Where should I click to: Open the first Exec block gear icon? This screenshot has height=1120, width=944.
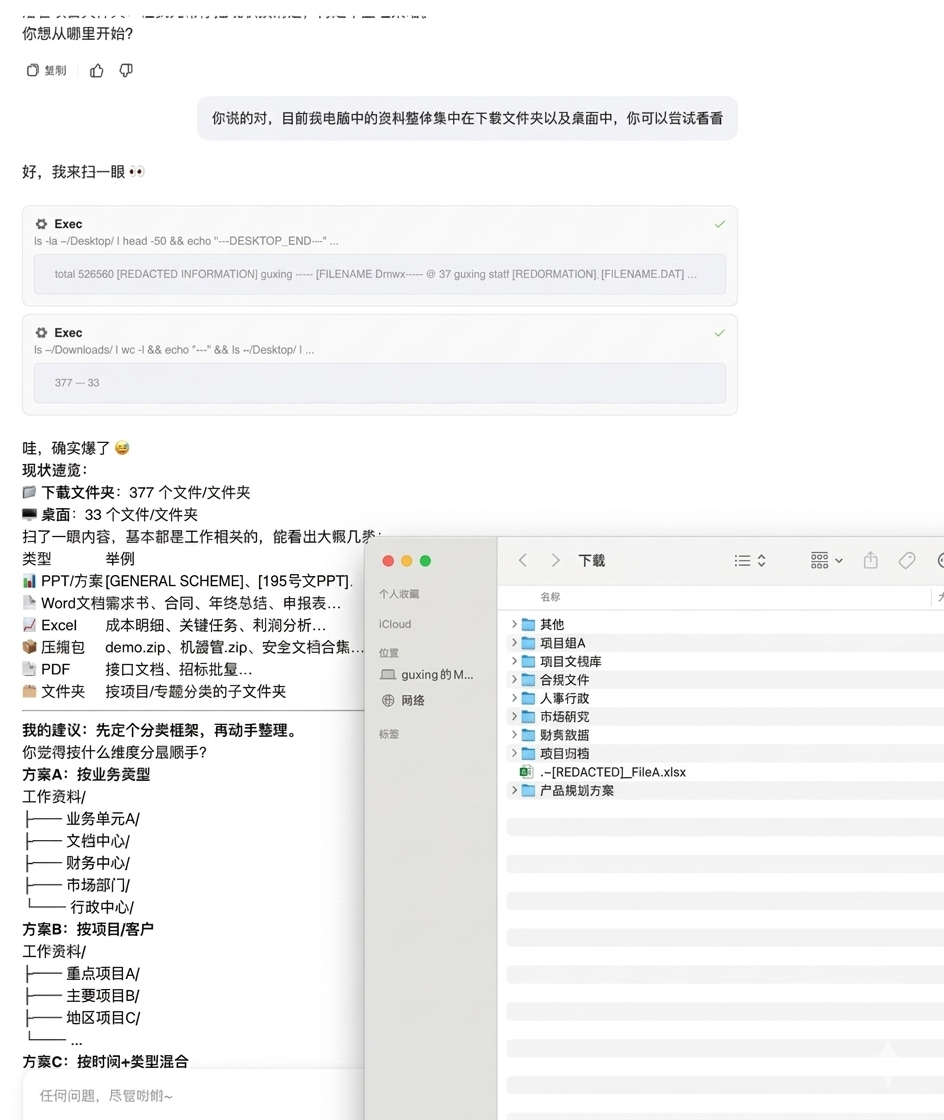[41, 224]
